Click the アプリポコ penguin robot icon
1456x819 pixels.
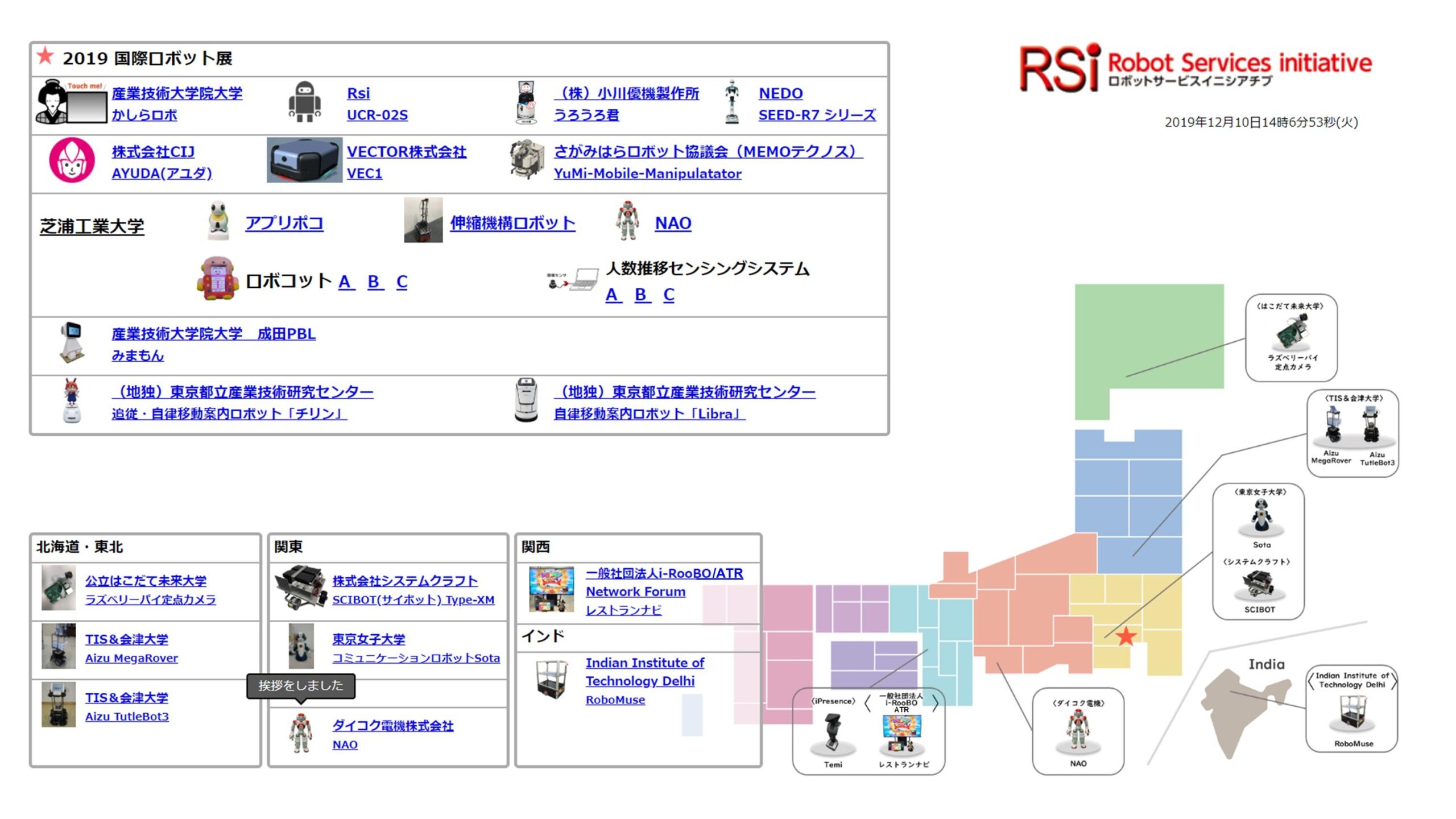[x=218, y=221]
